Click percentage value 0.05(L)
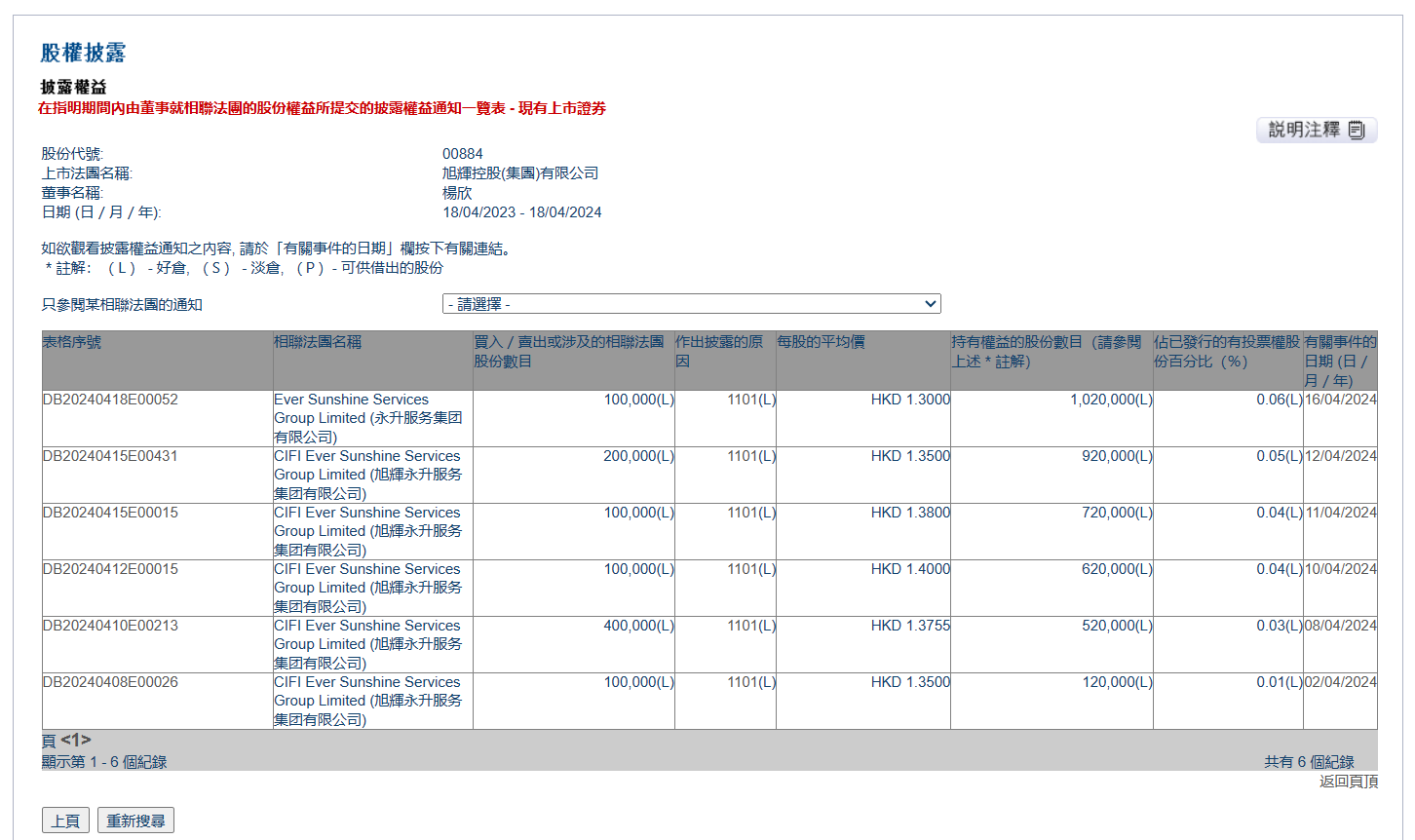 point(1280,456)
